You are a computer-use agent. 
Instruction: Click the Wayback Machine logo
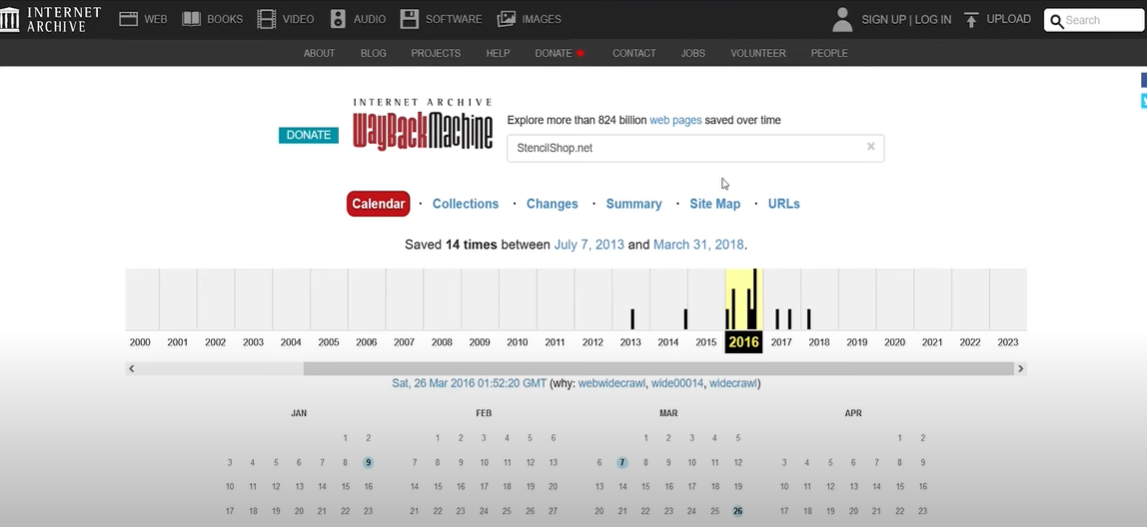(423, 124)
